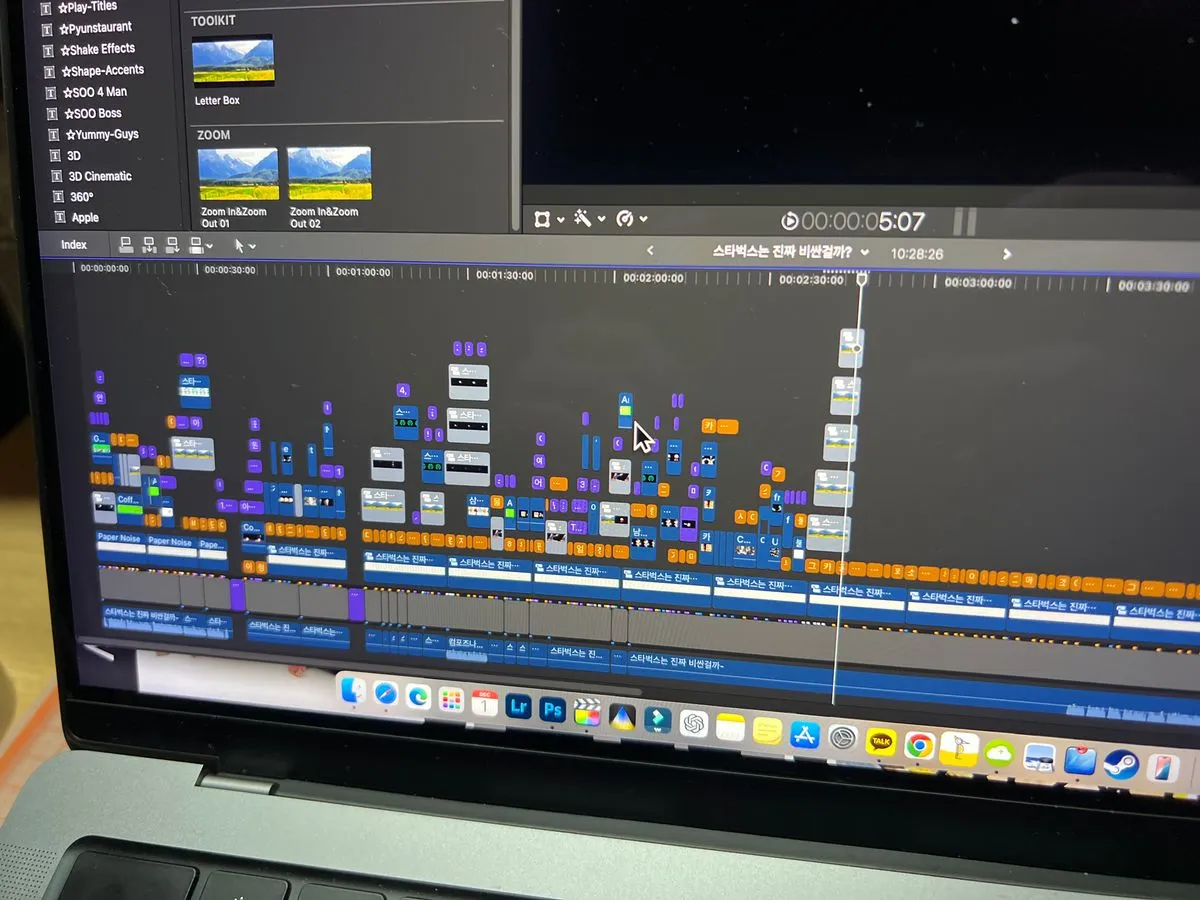Click the playhead marker on the timeline ruler
The height and width of the screenshot is (900, 1200).
(x=861, y=281)
